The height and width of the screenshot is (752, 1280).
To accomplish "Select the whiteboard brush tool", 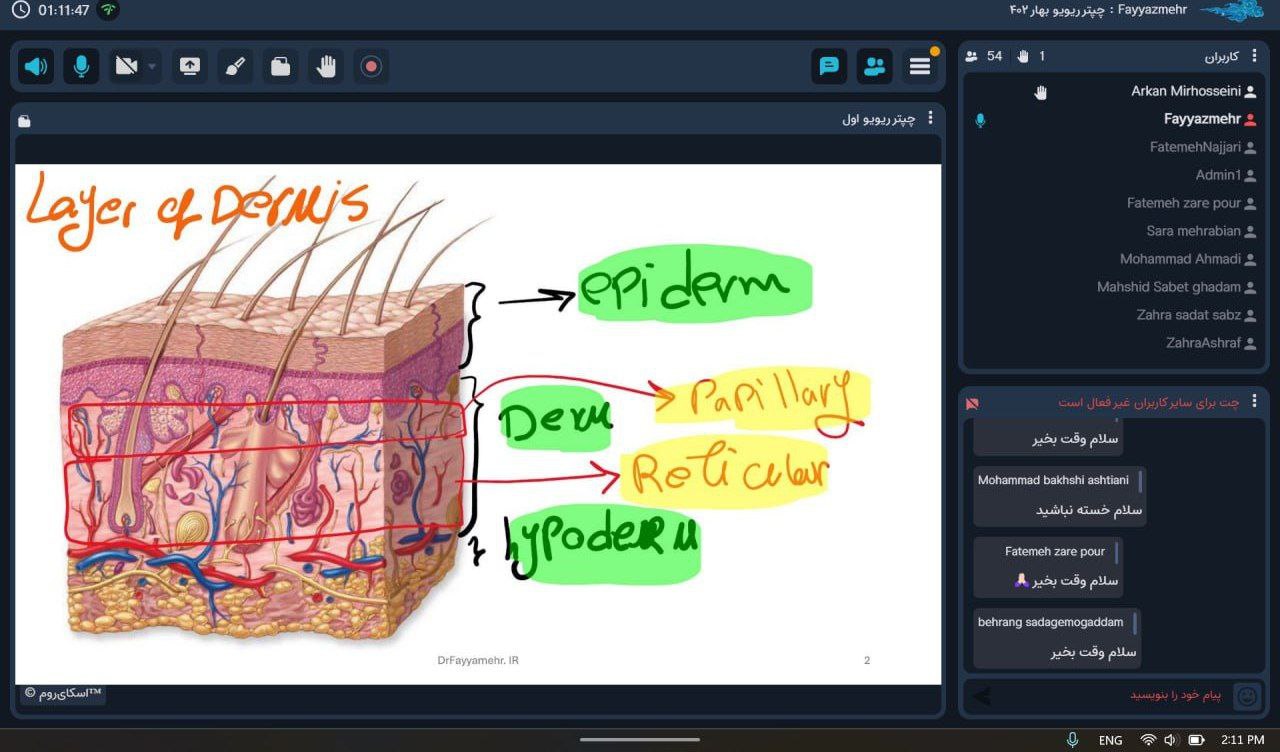I will [x=235, y=67].
